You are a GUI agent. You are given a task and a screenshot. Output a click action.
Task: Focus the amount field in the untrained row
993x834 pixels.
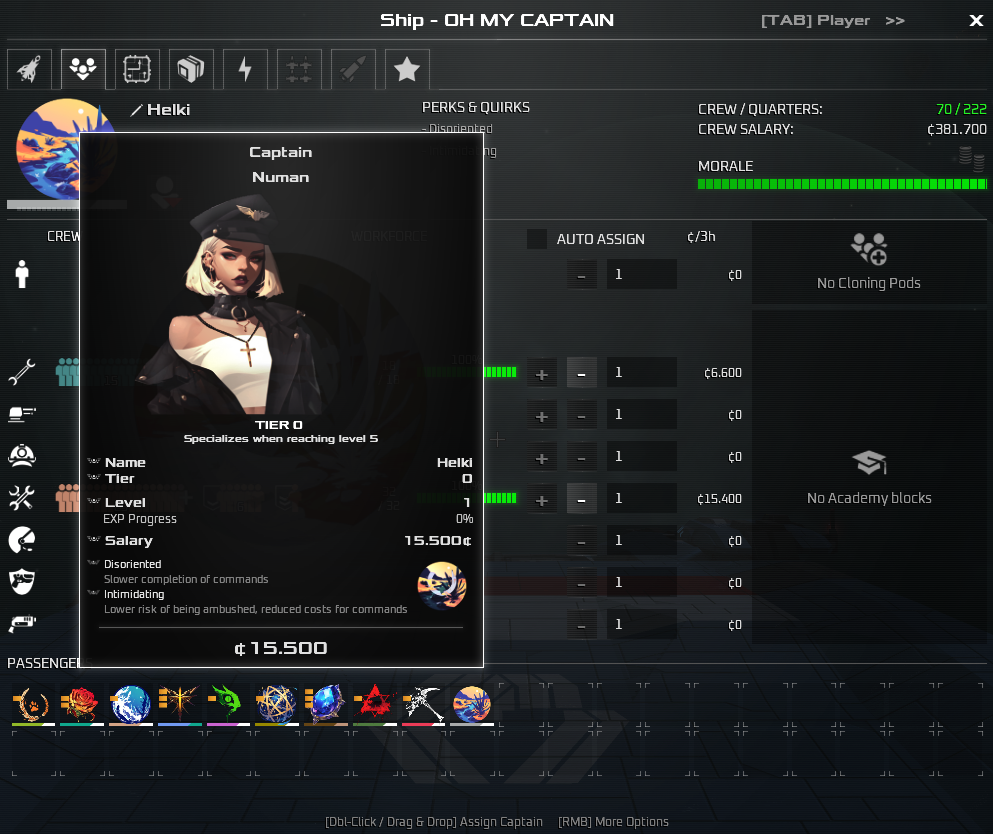point(642,274)
